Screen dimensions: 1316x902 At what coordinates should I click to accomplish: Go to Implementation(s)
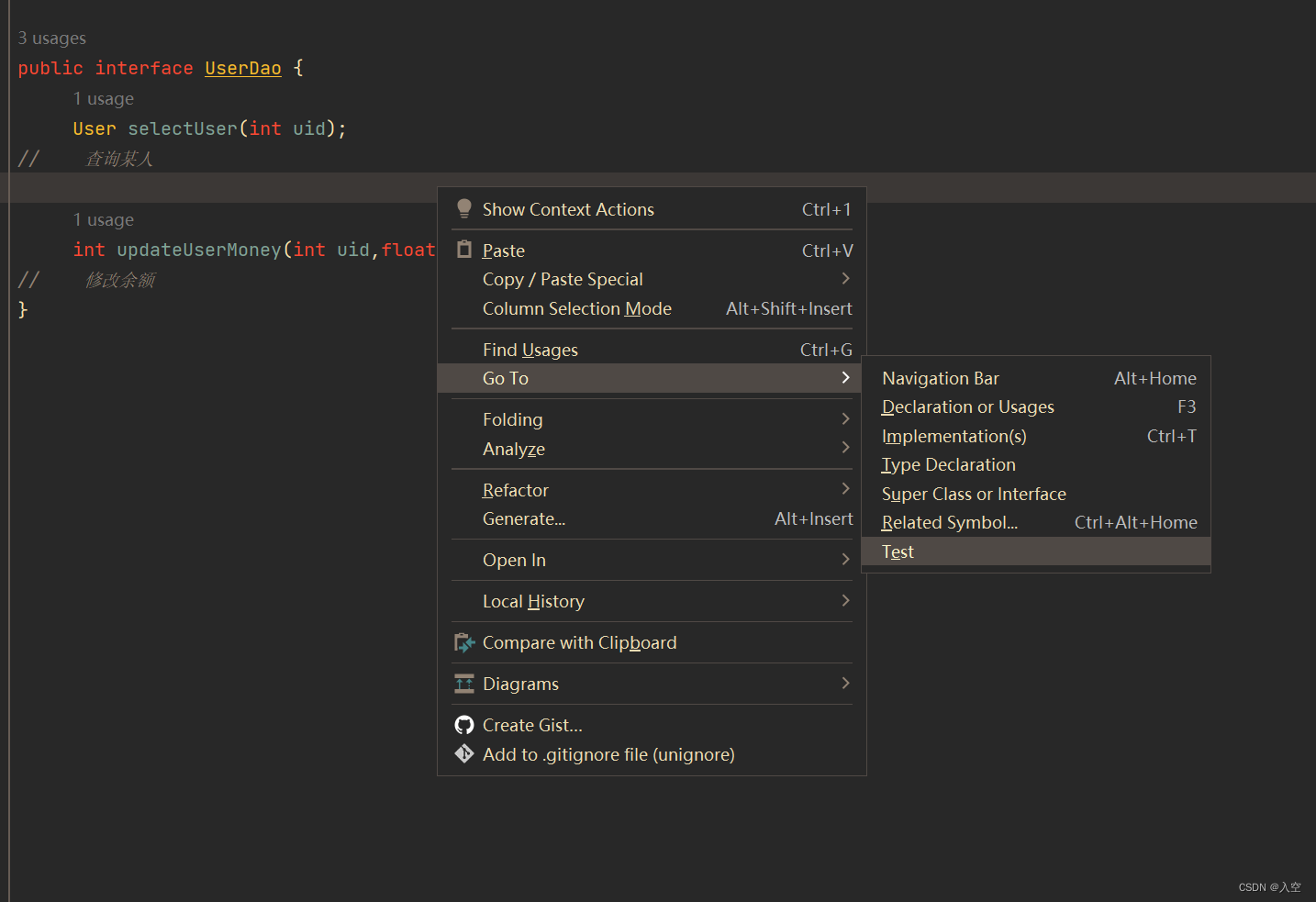(x=1036, y=436)
